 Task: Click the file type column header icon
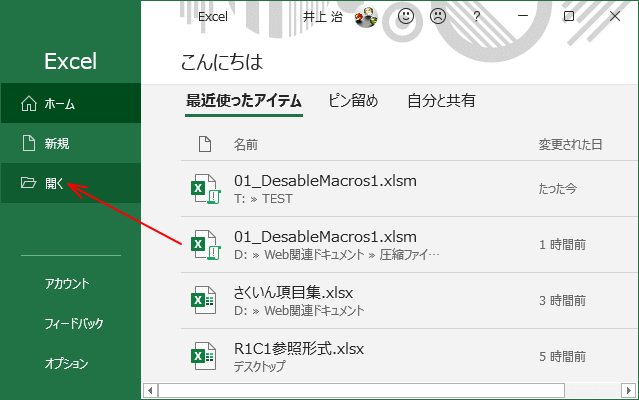point(205,144)
